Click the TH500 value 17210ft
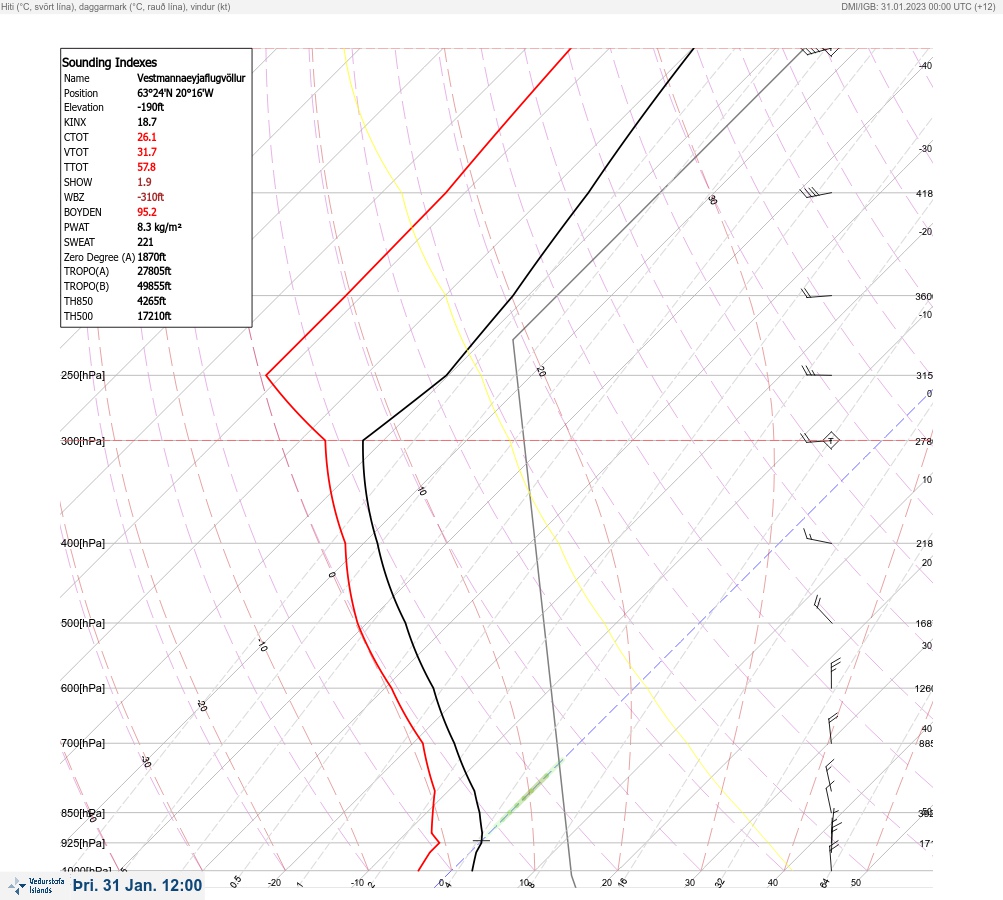The image size is (1003, 900). (x=154, y=317)
